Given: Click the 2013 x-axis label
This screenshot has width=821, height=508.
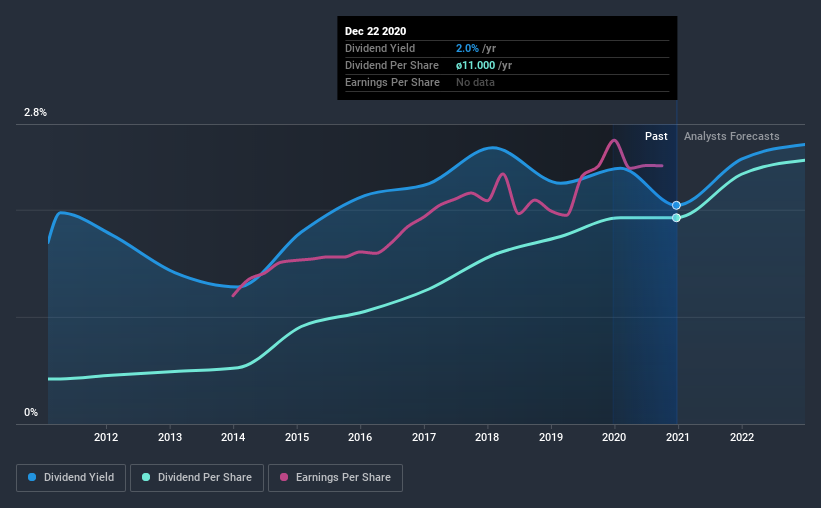Looking at the screenshot, I should tap(170, 437).
